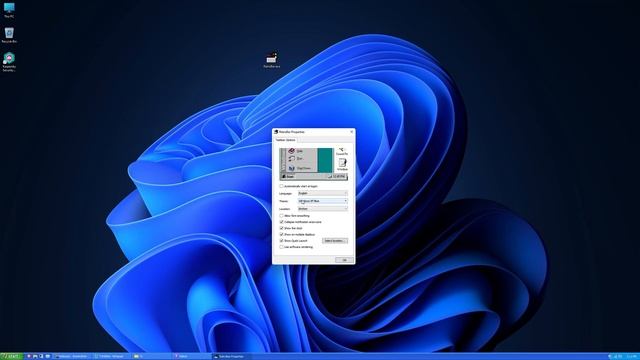Click the taskbar preview image in dialog
The height and width of the screenshot is (360, 640).
(x=313, y=164)
